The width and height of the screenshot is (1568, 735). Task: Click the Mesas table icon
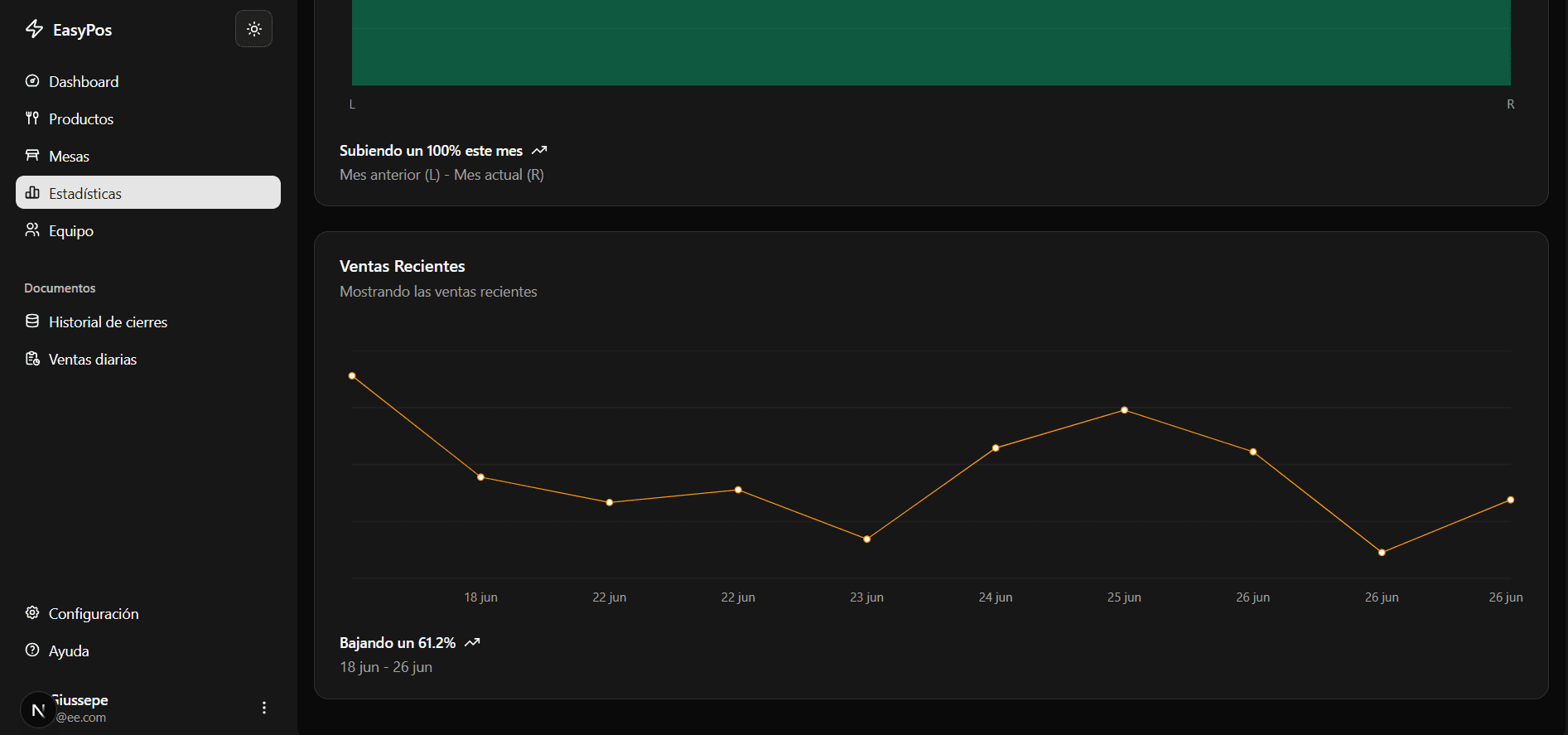coord(32,156)
